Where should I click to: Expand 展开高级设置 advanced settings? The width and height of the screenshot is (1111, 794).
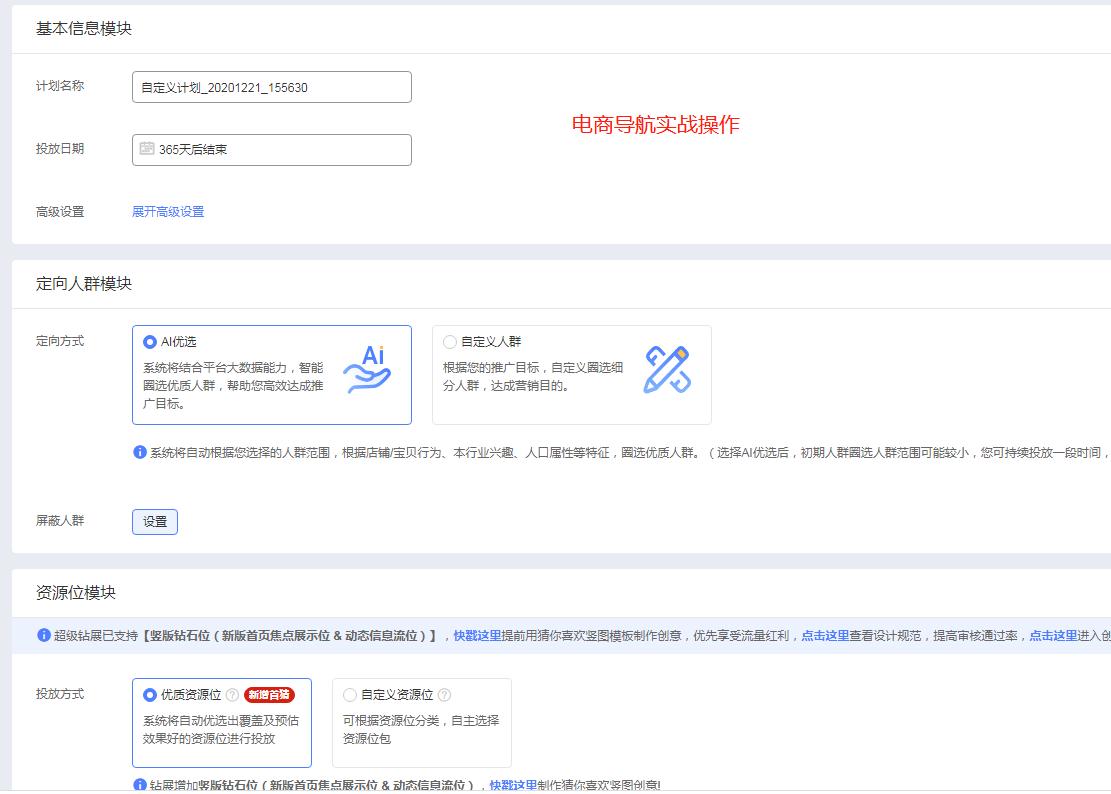168,212
